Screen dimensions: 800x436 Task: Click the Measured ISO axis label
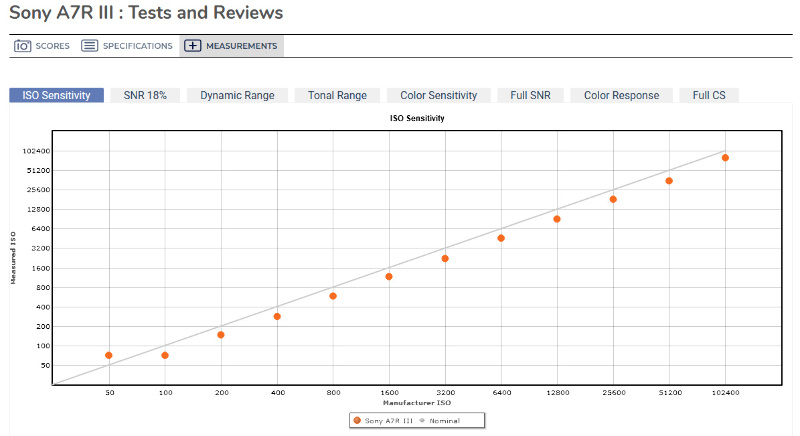pyautogui.click(x=13, y=258)
